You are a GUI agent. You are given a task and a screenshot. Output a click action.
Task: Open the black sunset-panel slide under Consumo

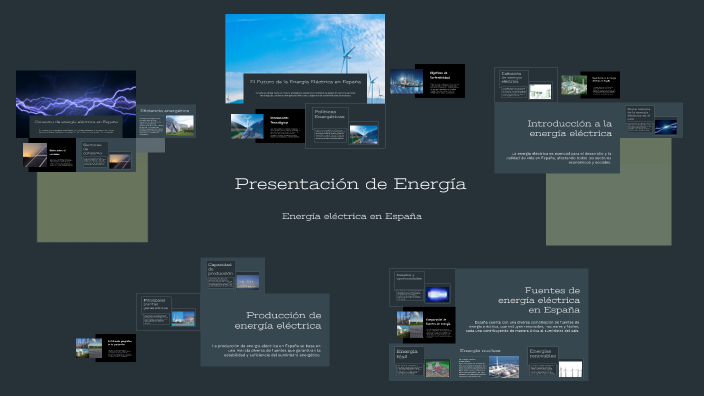(x=49, y=155)
